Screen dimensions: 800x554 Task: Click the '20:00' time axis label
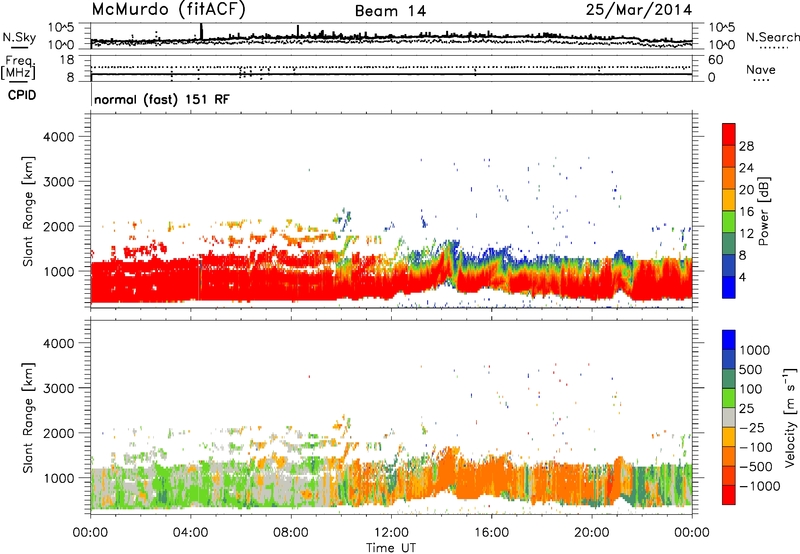click(x=592, y=533)
